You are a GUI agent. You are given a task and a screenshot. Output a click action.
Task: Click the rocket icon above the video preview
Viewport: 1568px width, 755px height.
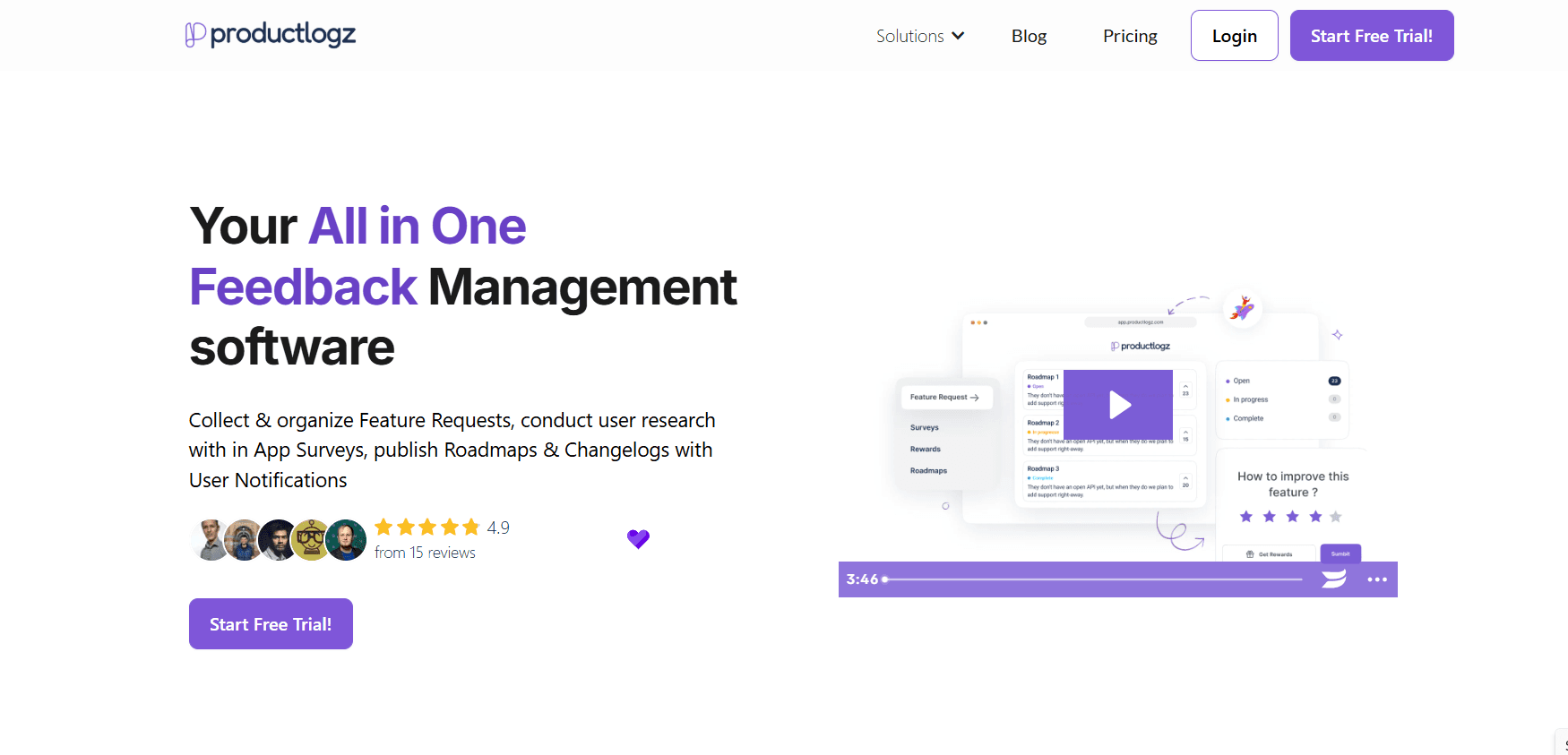(1242, 309)
